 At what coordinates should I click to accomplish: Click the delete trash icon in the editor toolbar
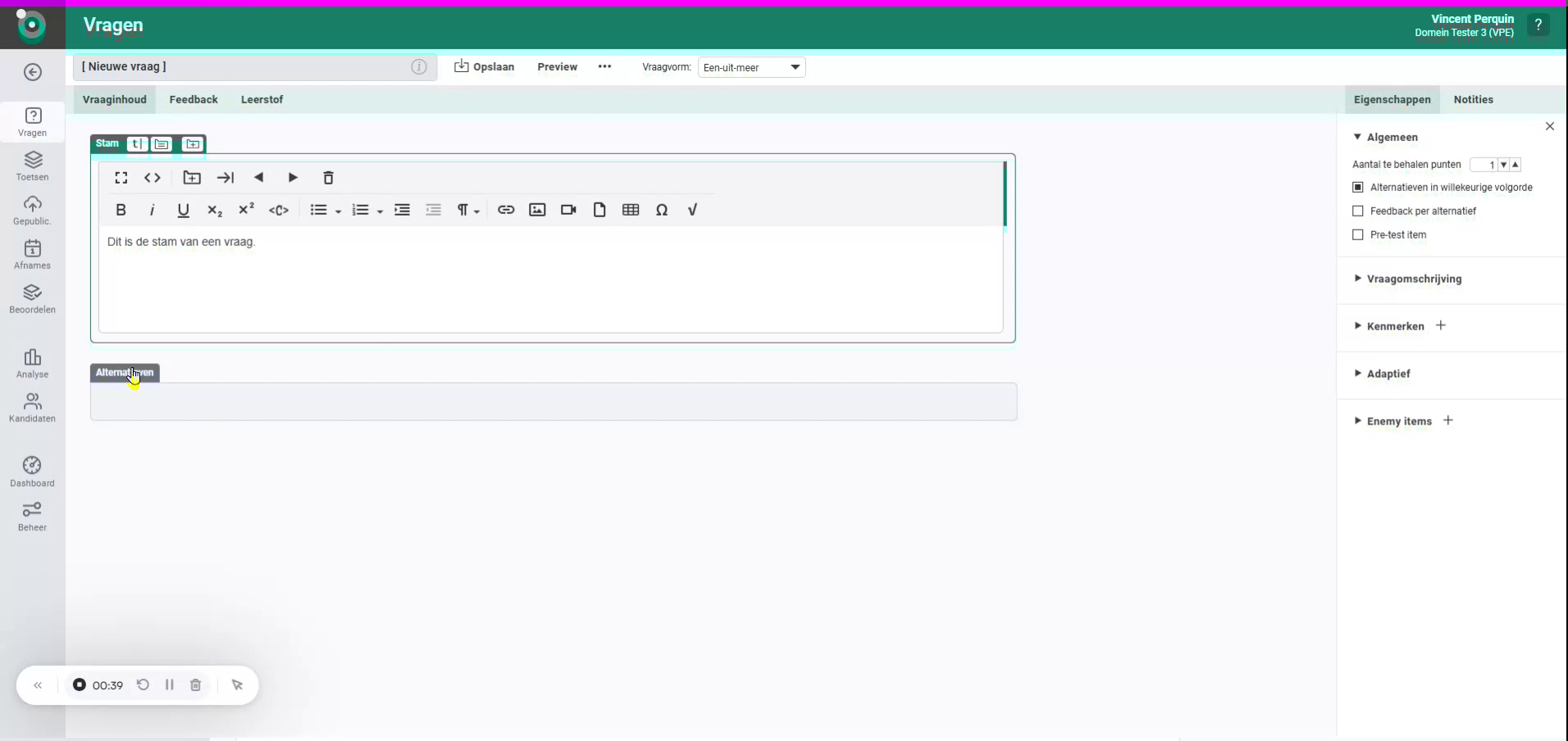click(x=327, y=178)
